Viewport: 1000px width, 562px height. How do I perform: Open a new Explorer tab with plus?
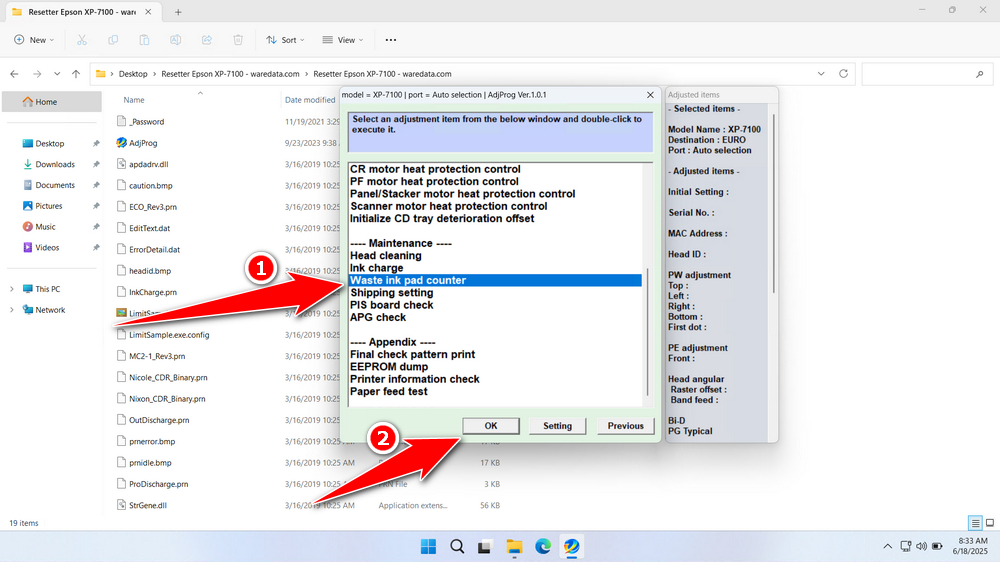178,12
